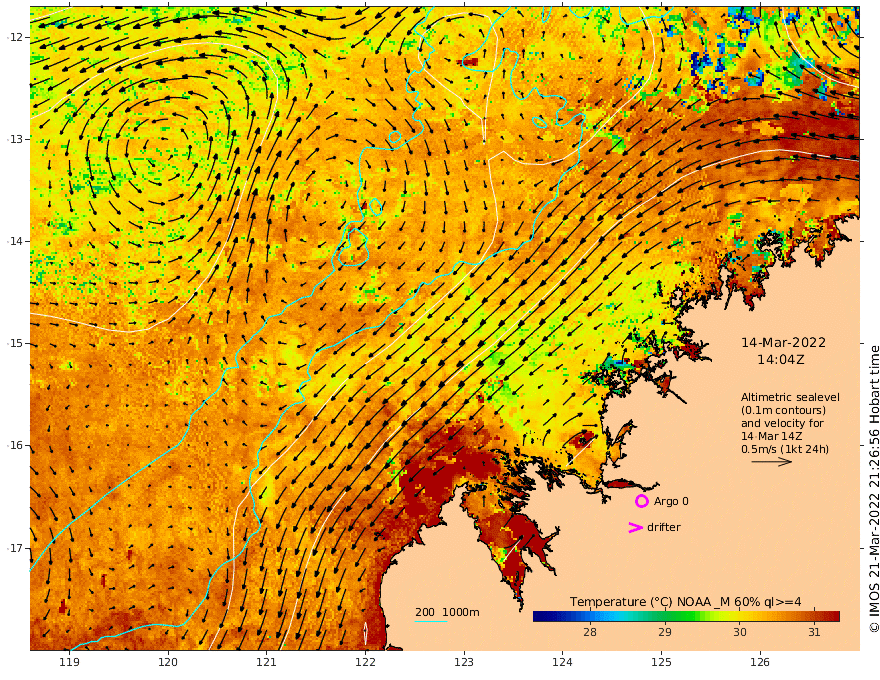Click the 'and velocity for' caption line
The image size is (880, 680).
pyautogui.click(x=782, y=423)
